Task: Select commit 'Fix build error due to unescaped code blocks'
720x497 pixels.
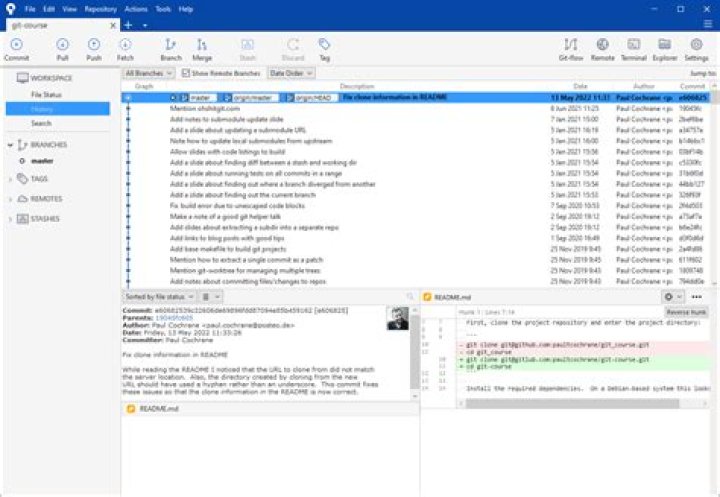Action: click(416, 205)
